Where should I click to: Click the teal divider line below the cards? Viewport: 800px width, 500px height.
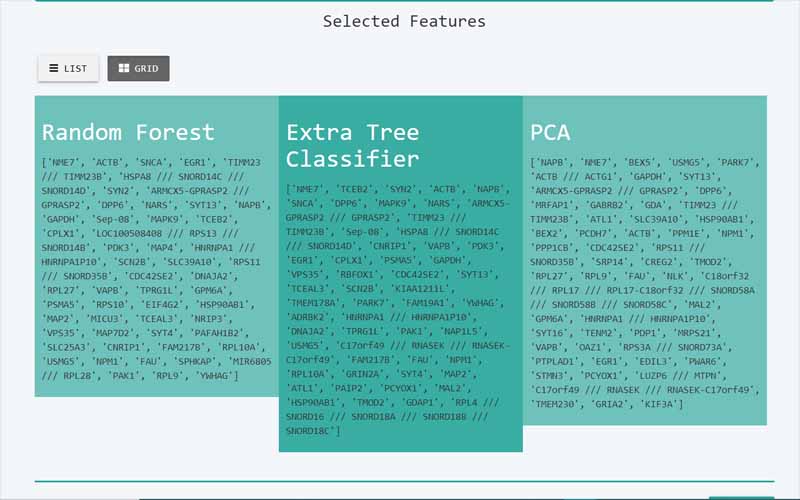(404, 481)
